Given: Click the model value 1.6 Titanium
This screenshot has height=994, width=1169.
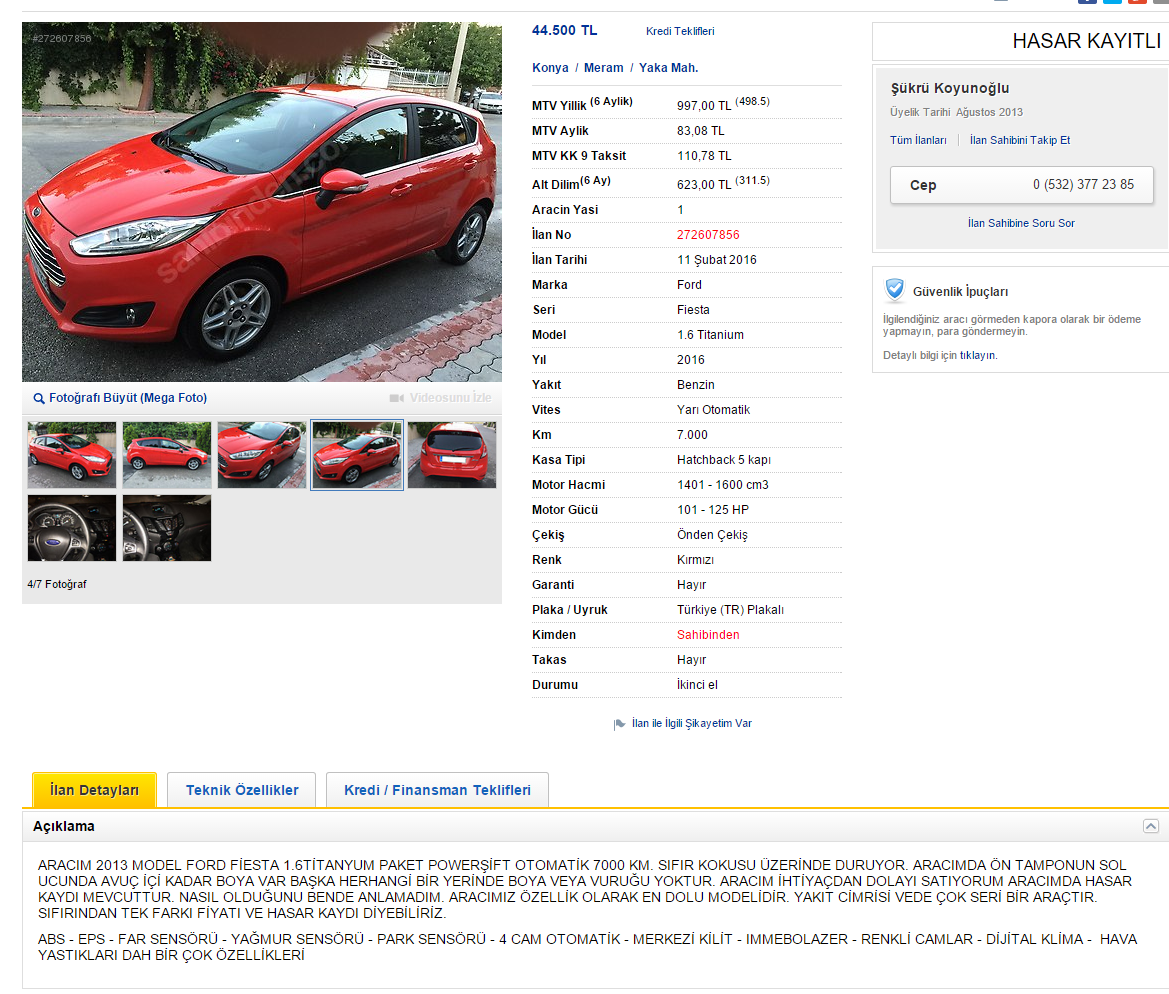Looking at the screenshot, I should 710,335.
